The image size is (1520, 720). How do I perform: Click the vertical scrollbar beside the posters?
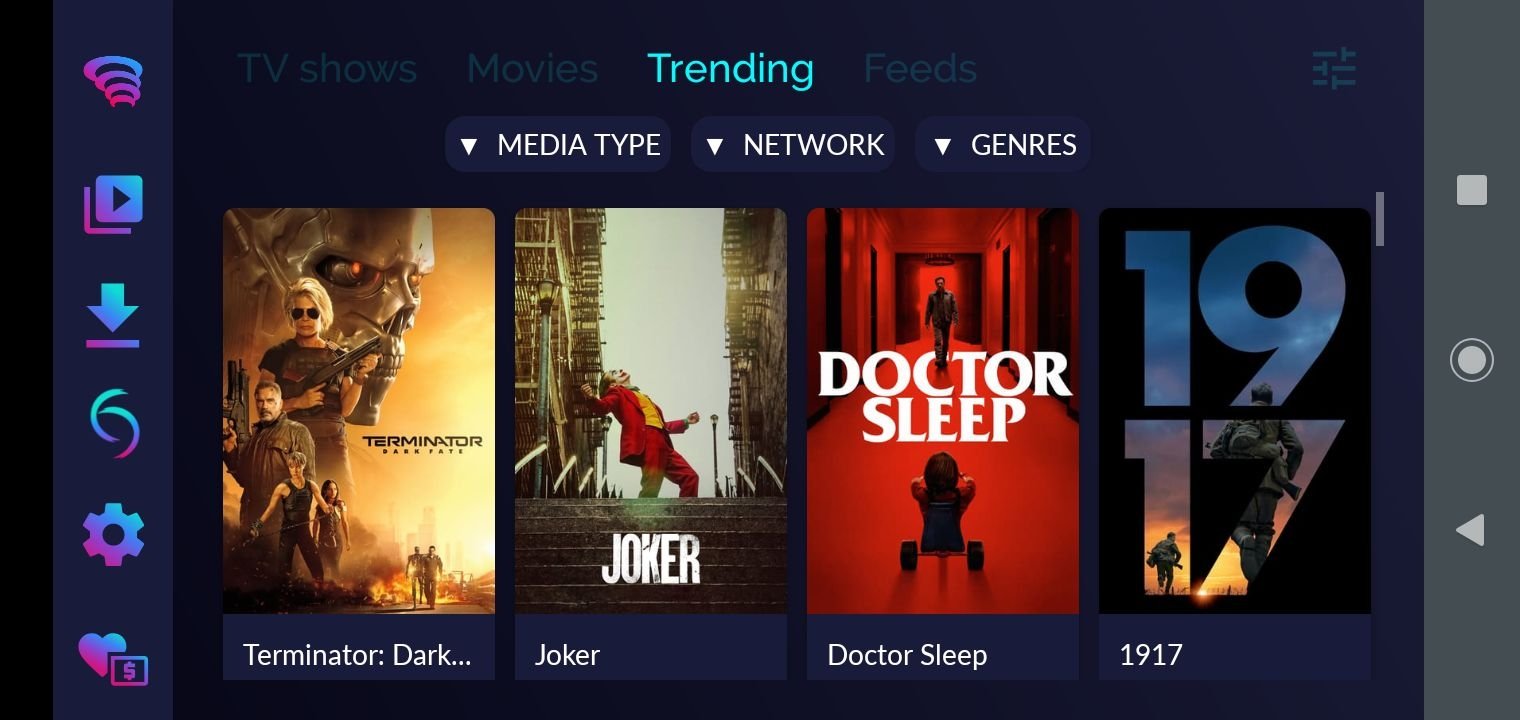pos(1380,219)
